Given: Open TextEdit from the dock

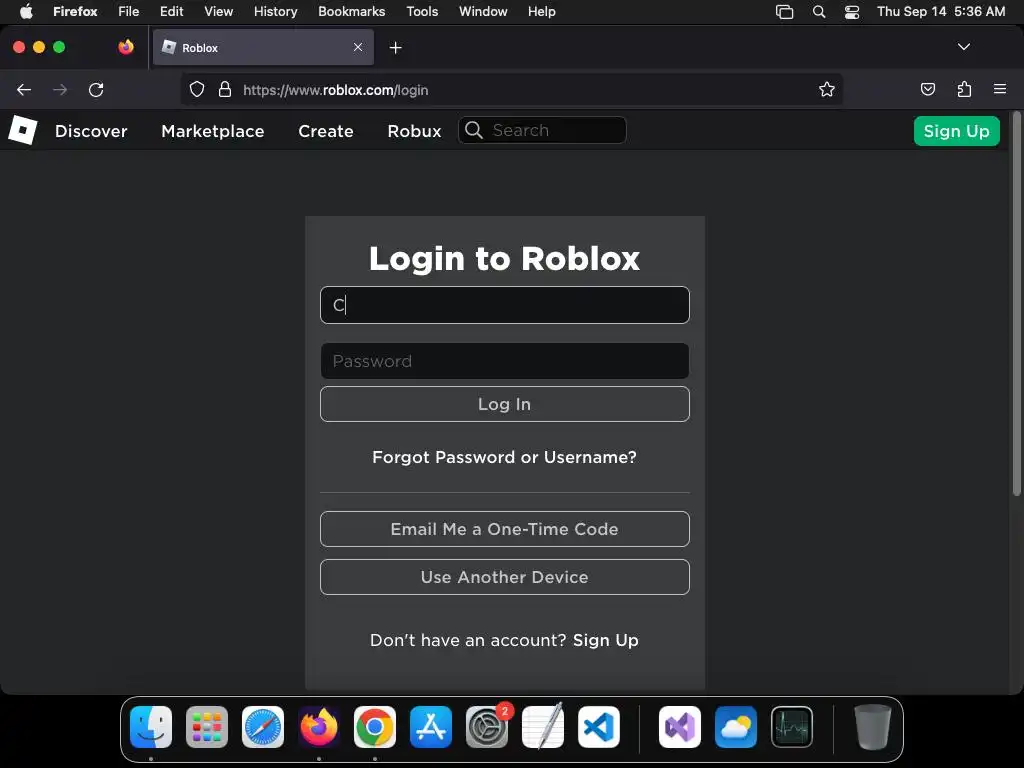Looking at the screenshot, I should [x=543, y=727].
